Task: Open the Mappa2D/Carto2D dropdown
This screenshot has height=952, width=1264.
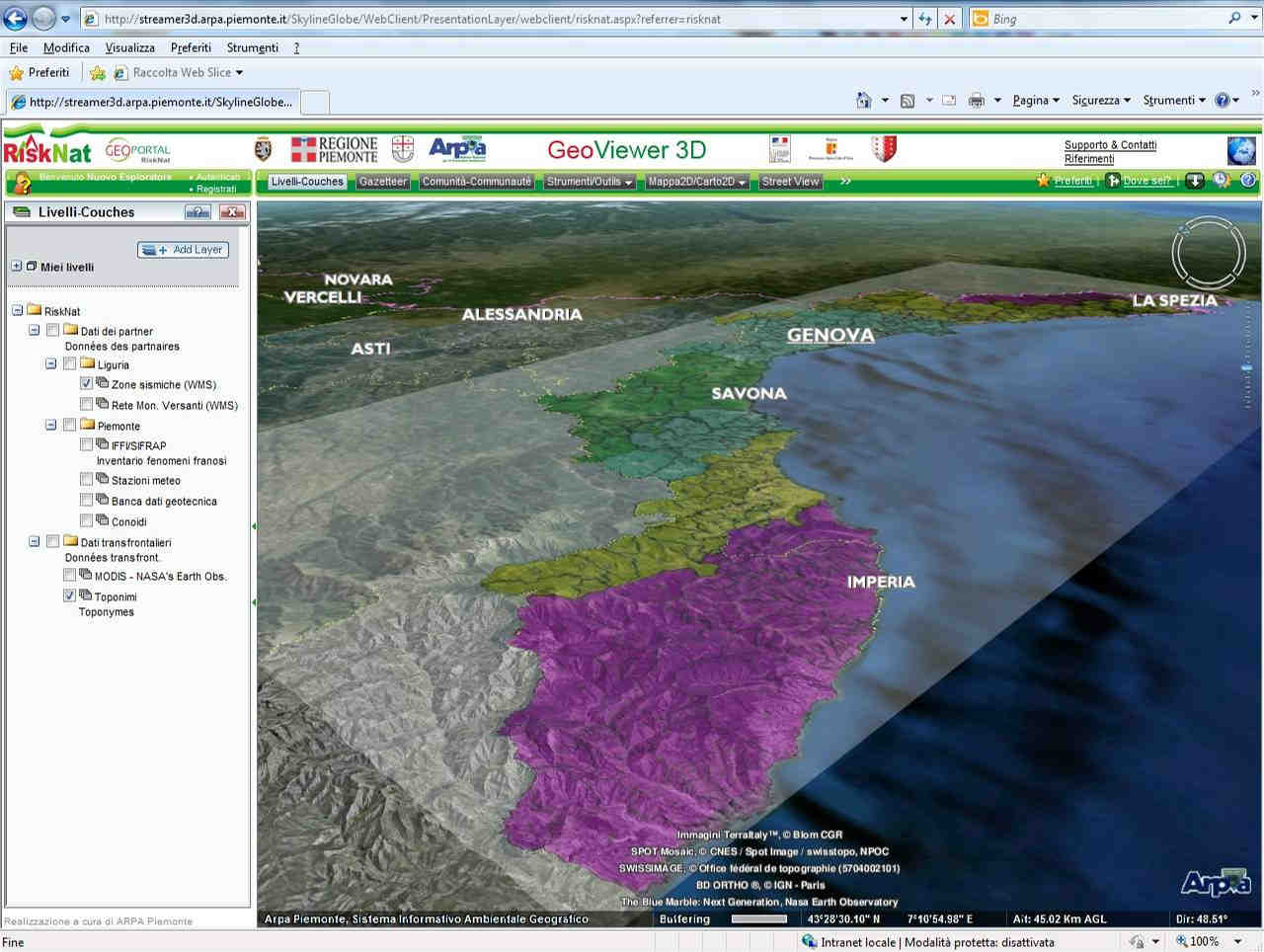Action: [x=697, y=182]
